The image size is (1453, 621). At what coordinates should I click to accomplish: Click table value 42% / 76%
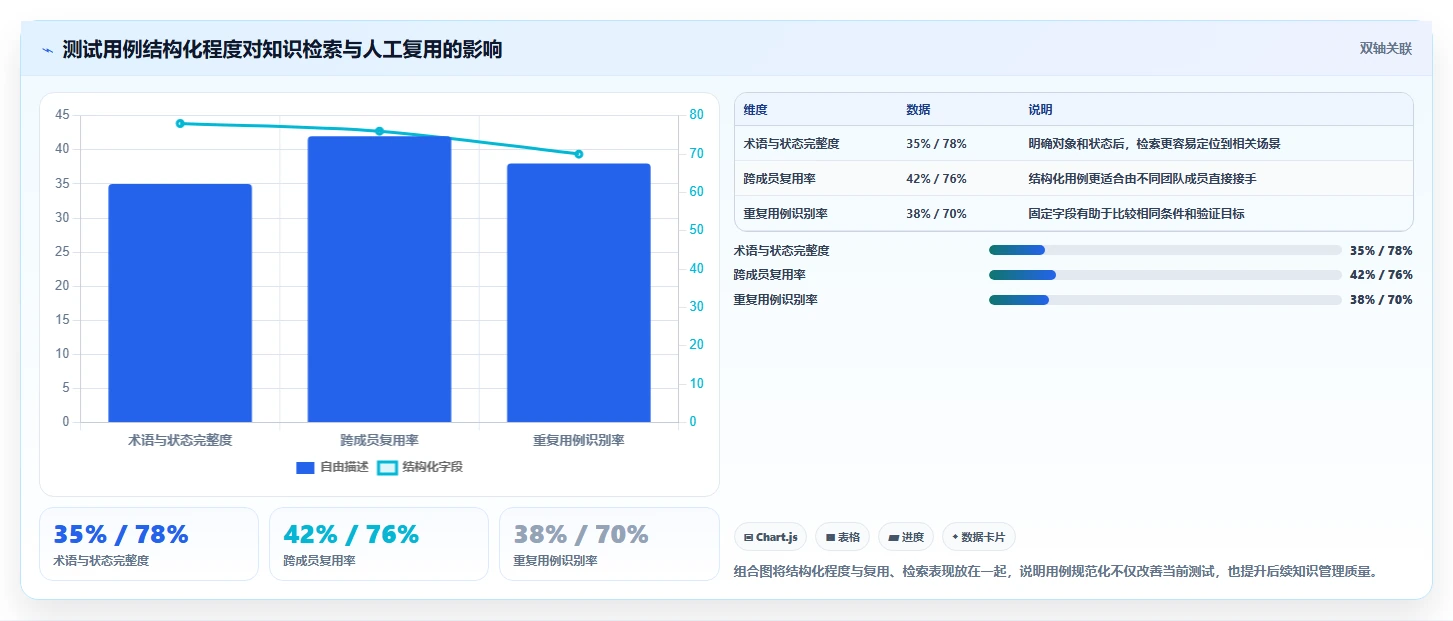(x=936, y=179)
